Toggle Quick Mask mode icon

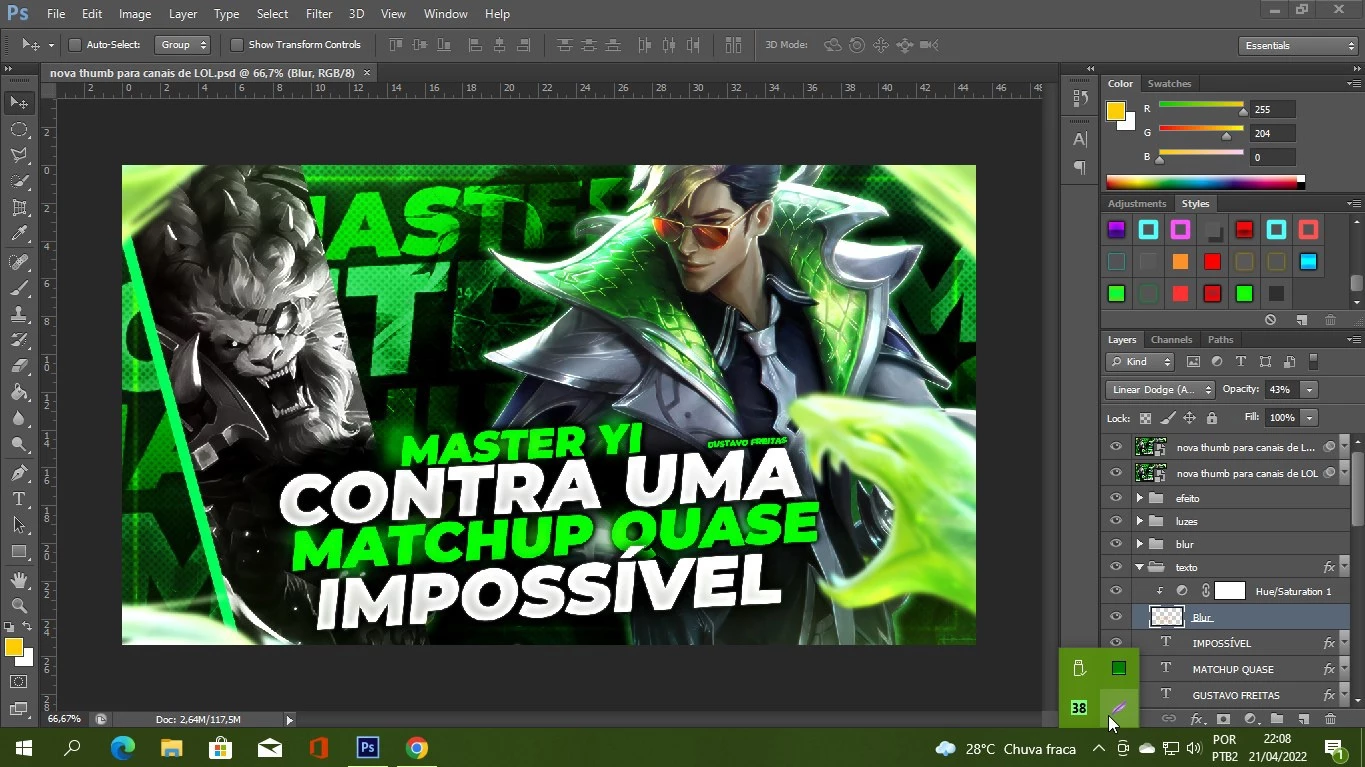[19, 682]
